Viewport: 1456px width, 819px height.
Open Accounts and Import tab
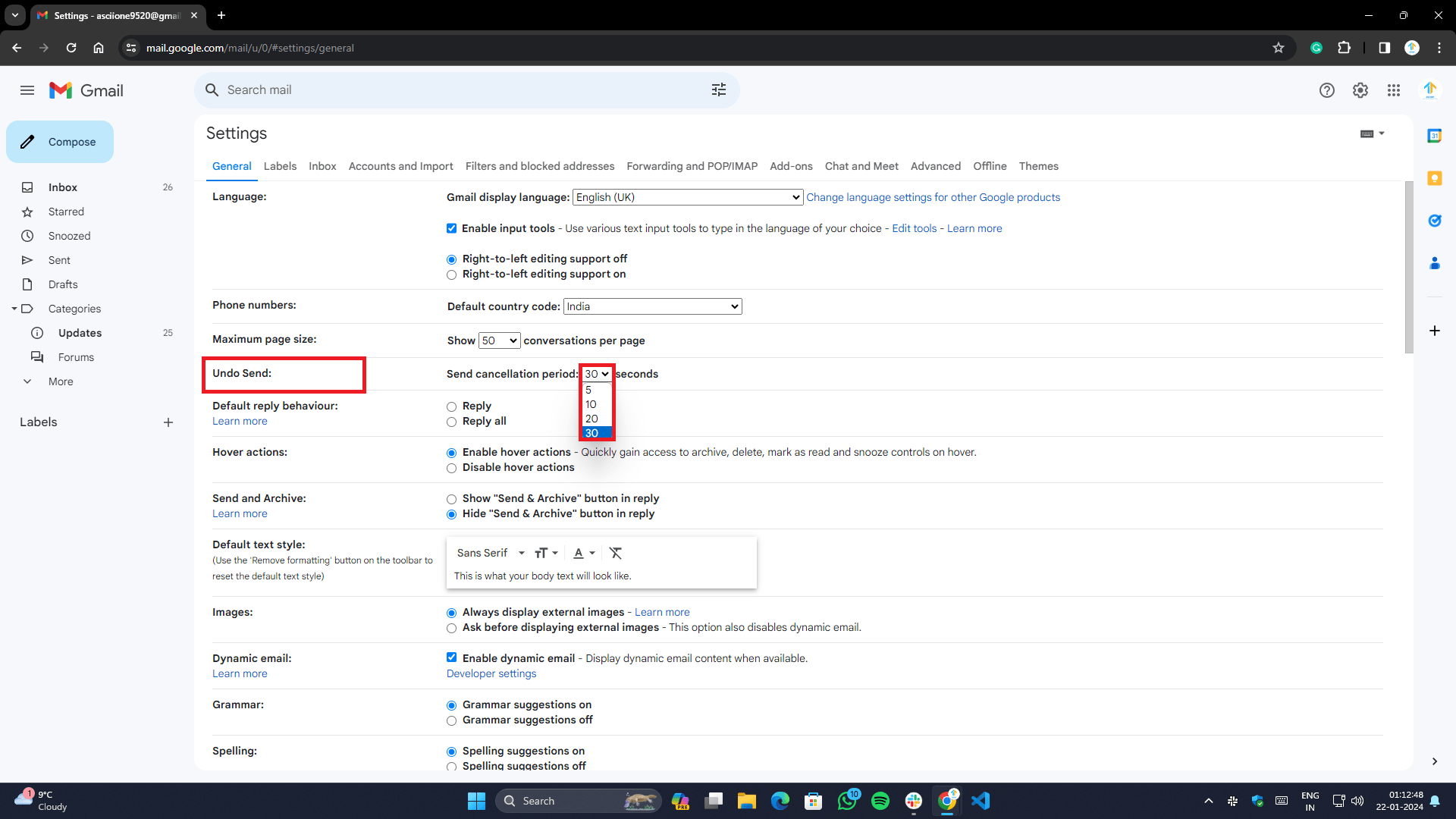(x=400, y=166)
